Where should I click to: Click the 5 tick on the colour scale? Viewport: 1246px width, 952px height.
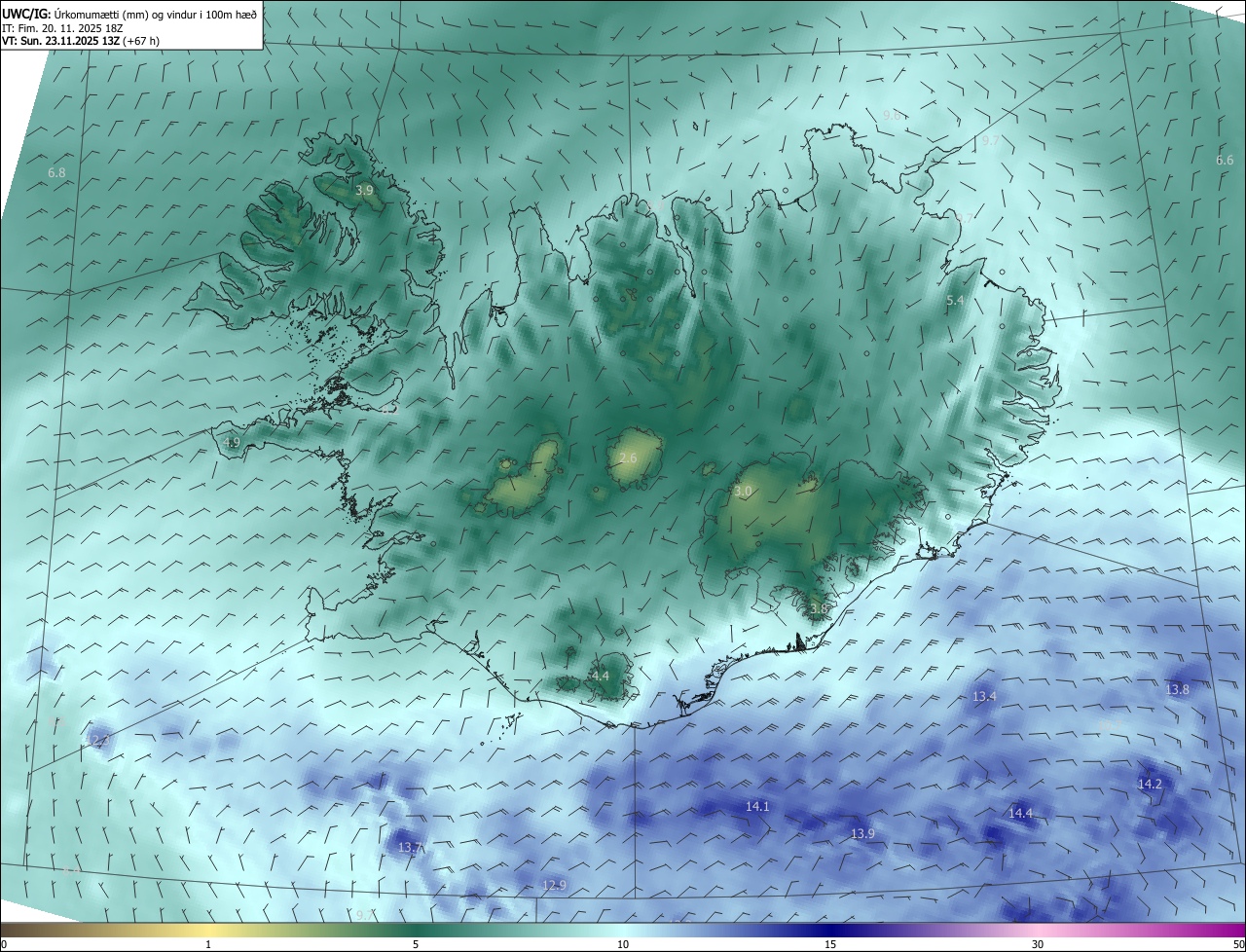click(416, 944)
